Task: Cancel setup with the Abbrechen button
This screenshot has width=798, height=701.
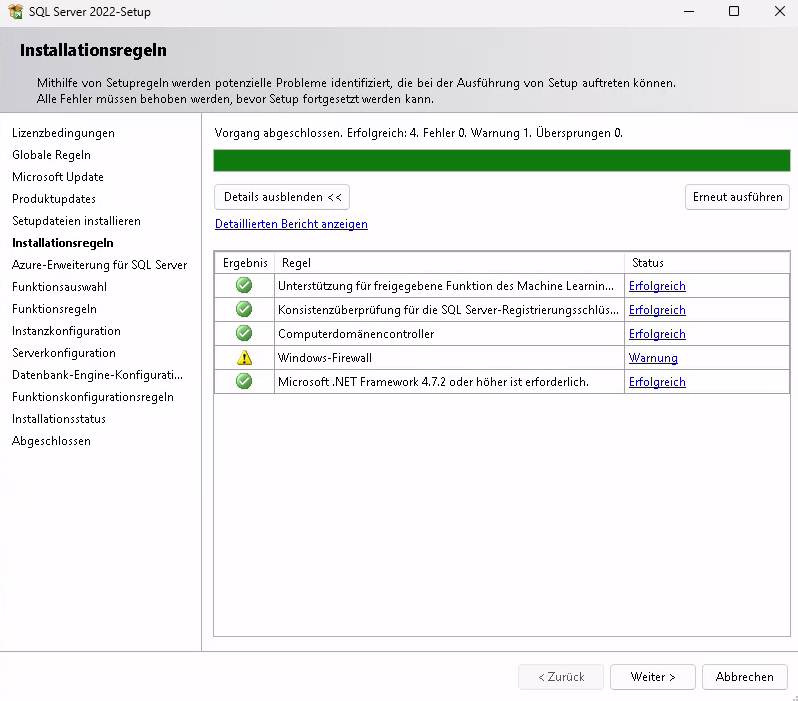Action: pyautogui.click(x=744, y=677)
